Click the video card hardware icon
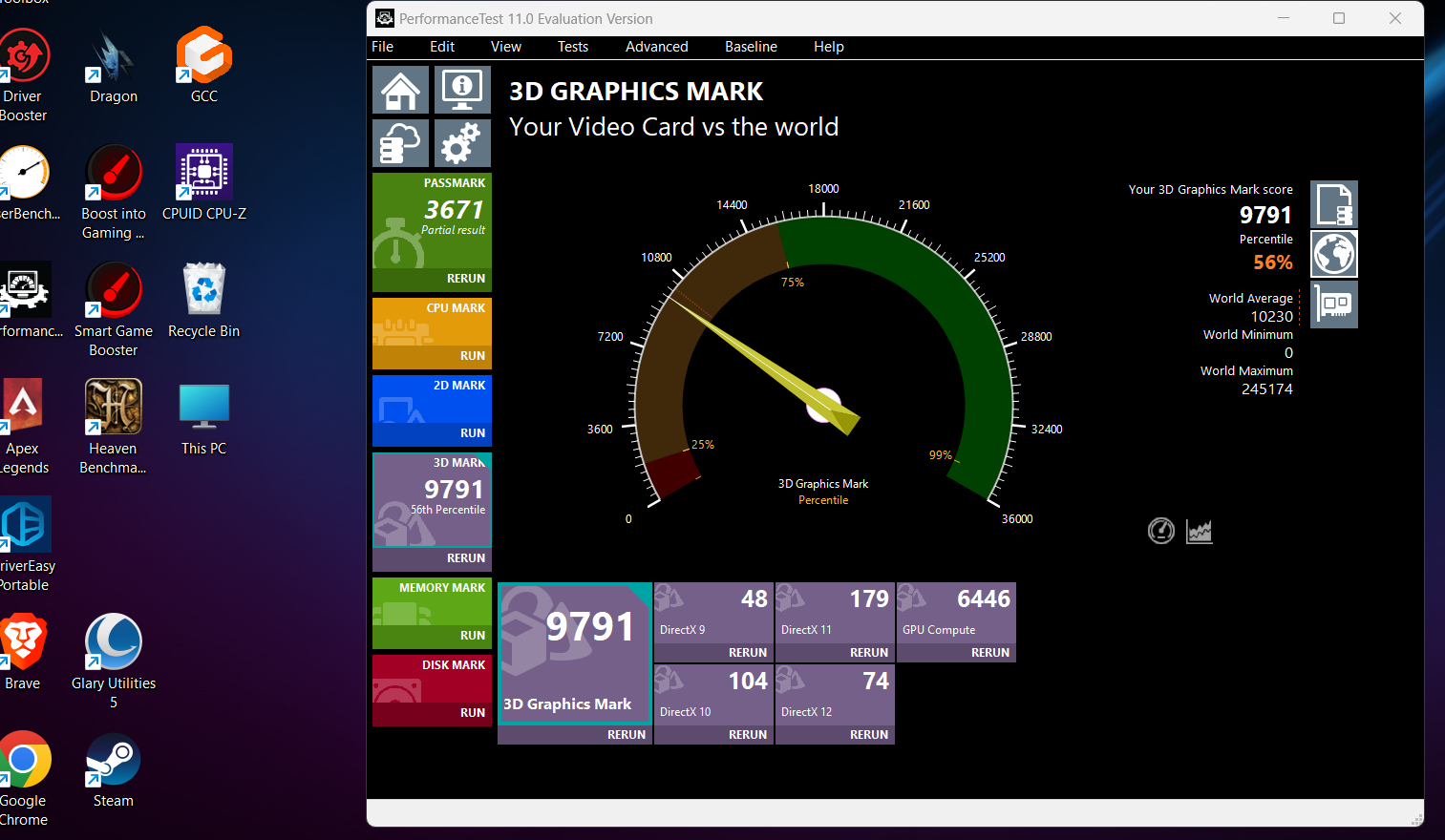This screenshot has width=1445, height=840. [1333, 304]
